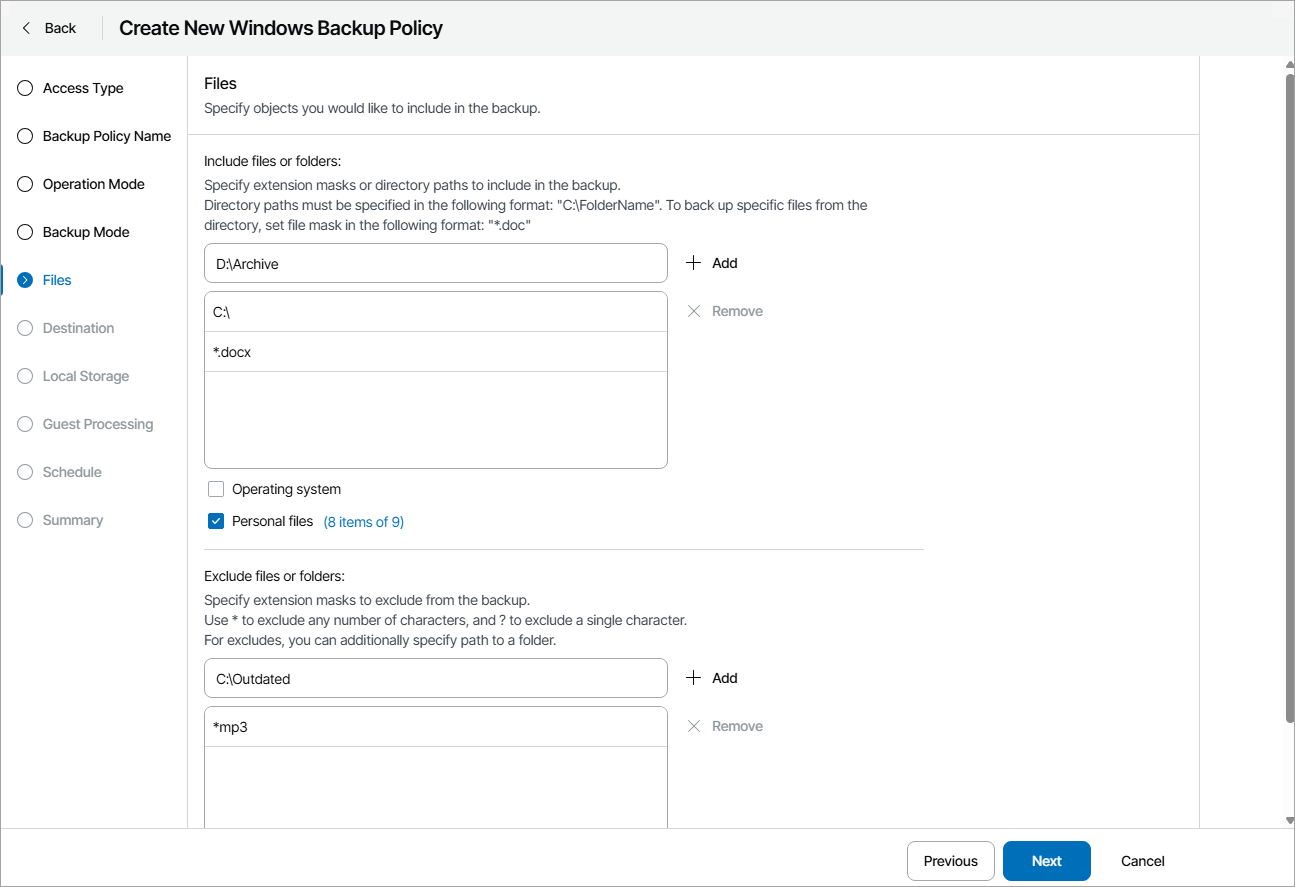Select the C:\ entry in include list

435,312
